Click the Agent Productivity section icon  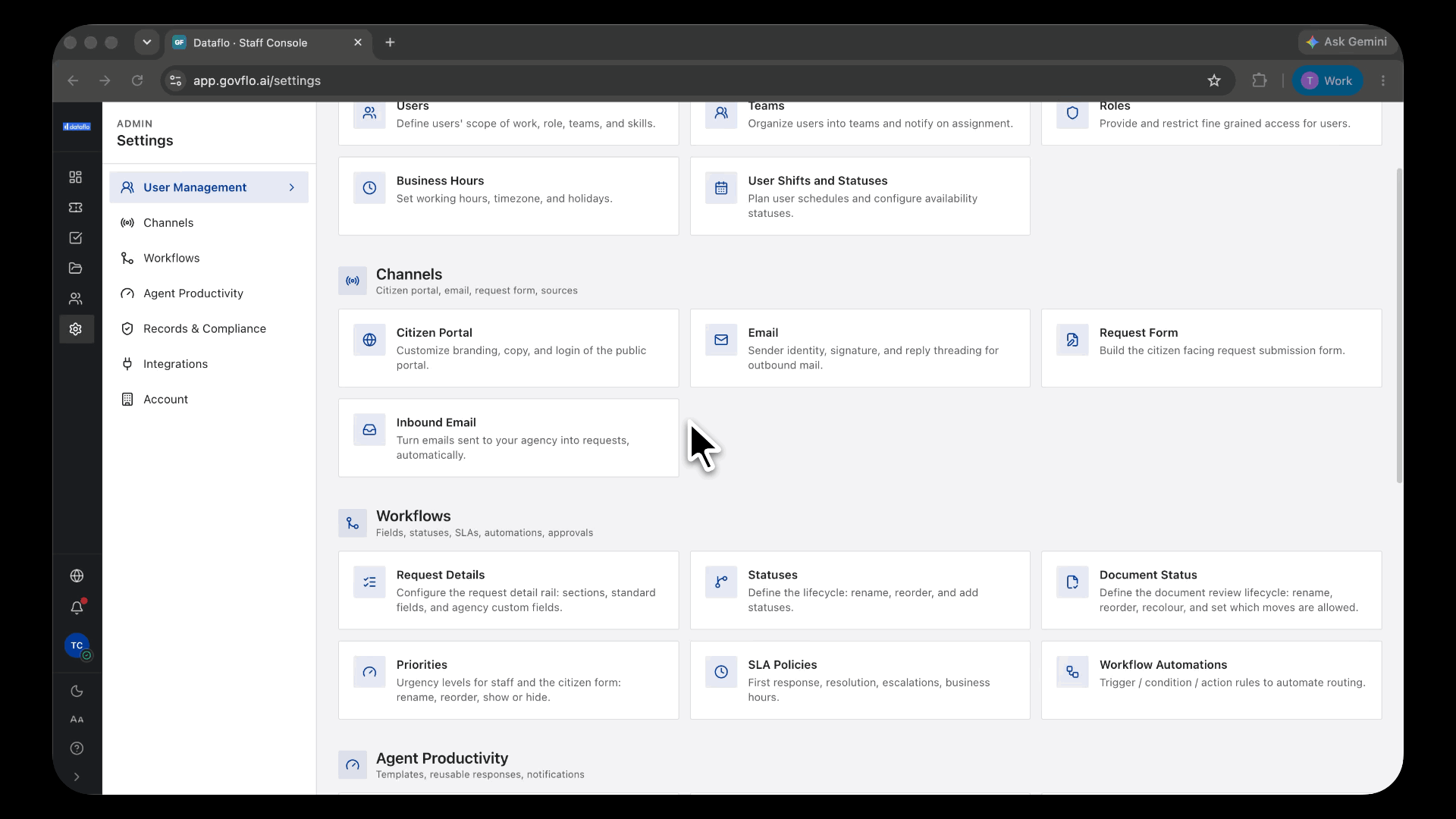click(353, 765)
